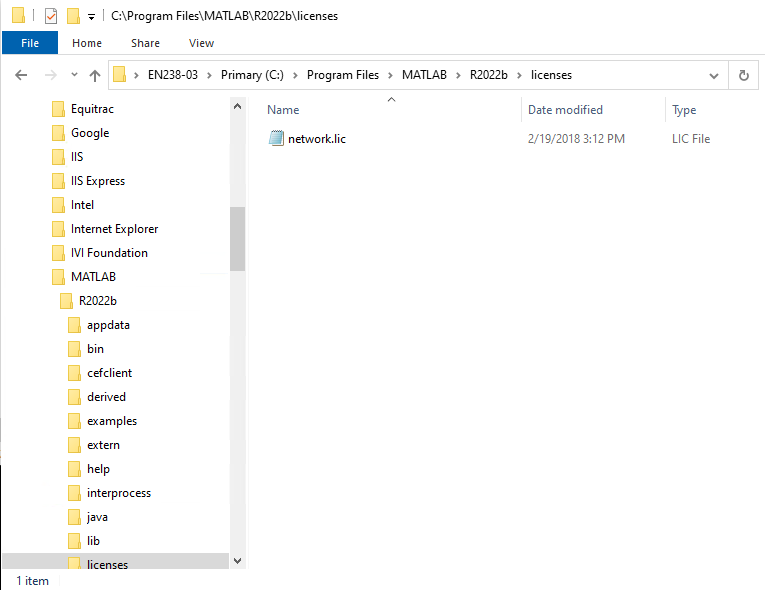
Task: Navigate to MATLAB in the breadcrumb
Action: (424, 75)
